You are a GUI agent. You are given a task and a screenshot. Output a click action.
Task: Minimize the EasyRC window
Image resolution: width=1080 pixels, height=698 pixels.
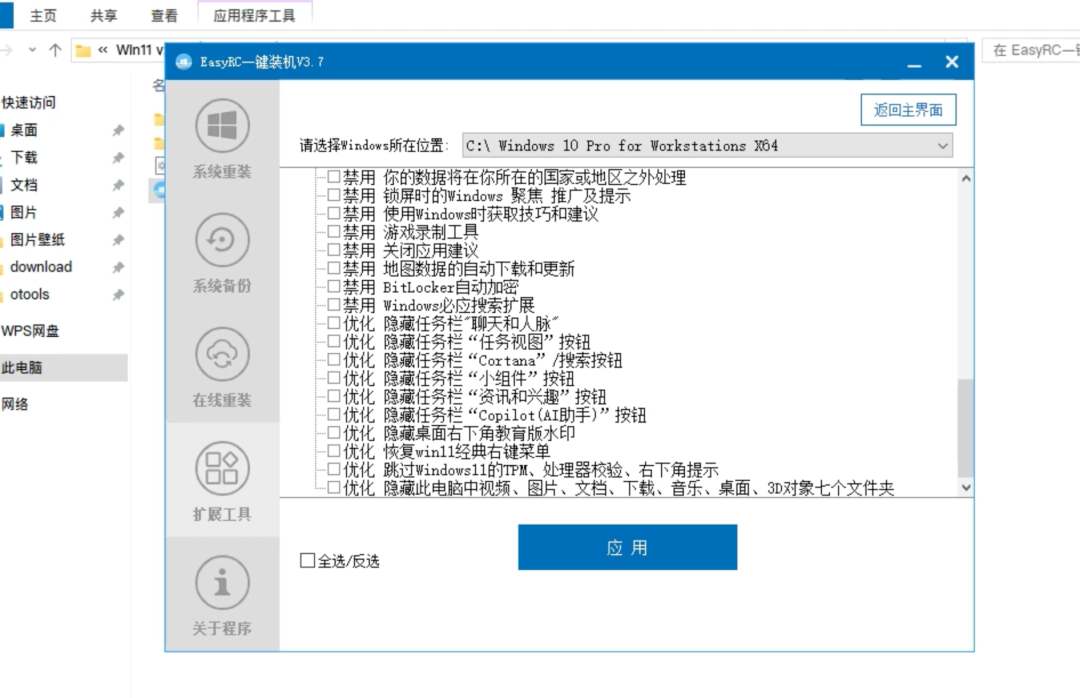[x=914, y=63]
